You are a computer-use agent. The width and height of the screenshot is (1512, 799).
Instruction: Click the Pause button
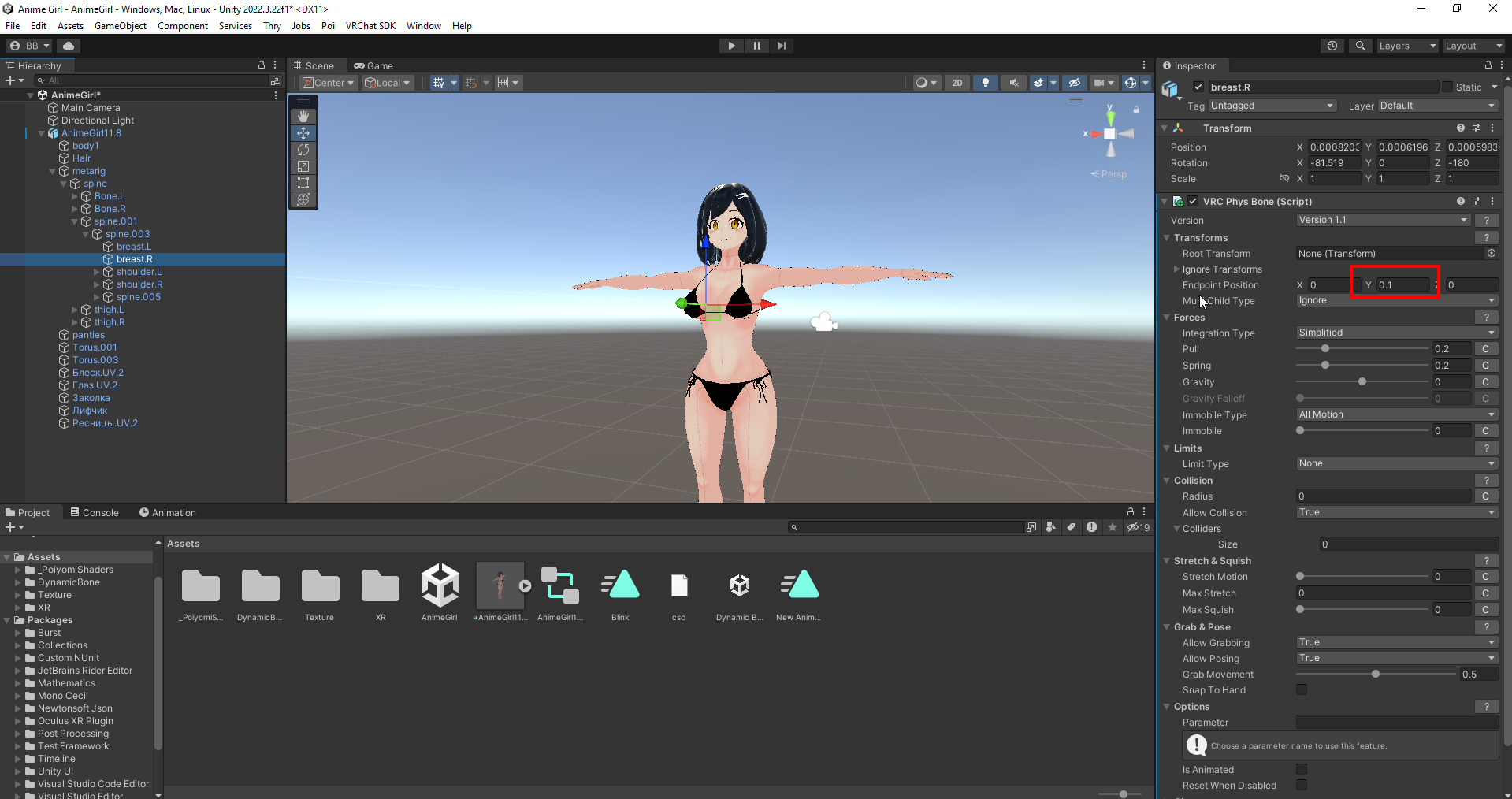[756, 46]
